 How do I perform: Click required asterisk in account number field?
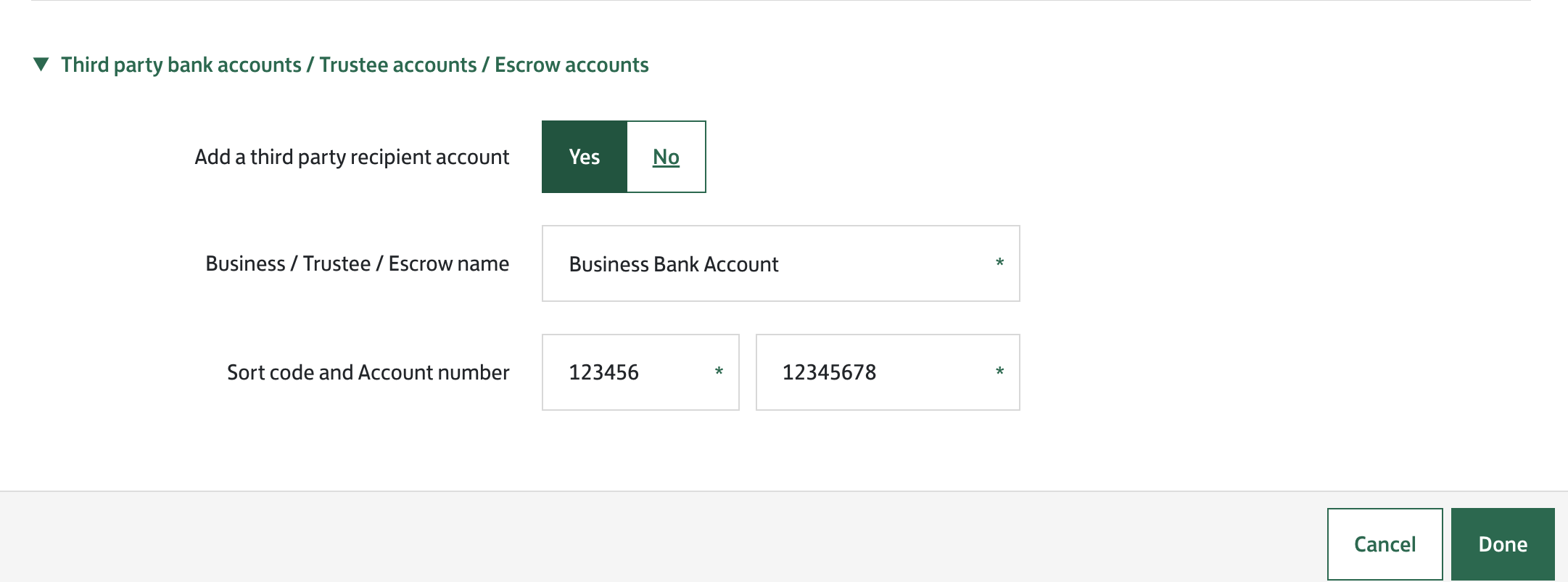tap(999, 372)
